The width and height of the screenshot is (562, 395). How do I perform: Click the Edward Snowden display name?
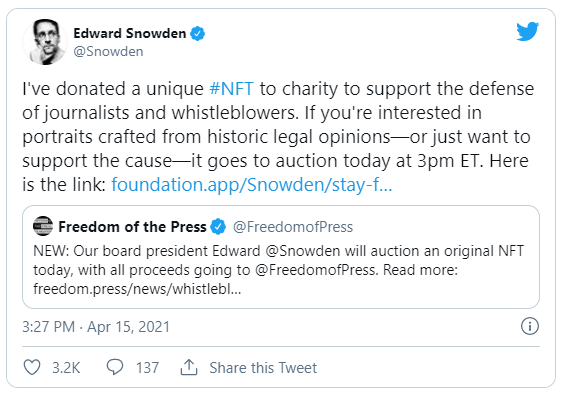tap(130, 33)
